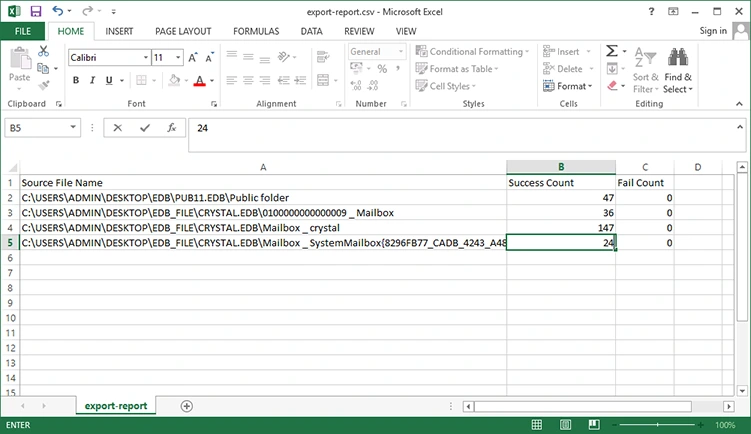Viewport: 751px width, 434px height.
Task: Add a new sheet with plus button
Action: click(187, 406)
